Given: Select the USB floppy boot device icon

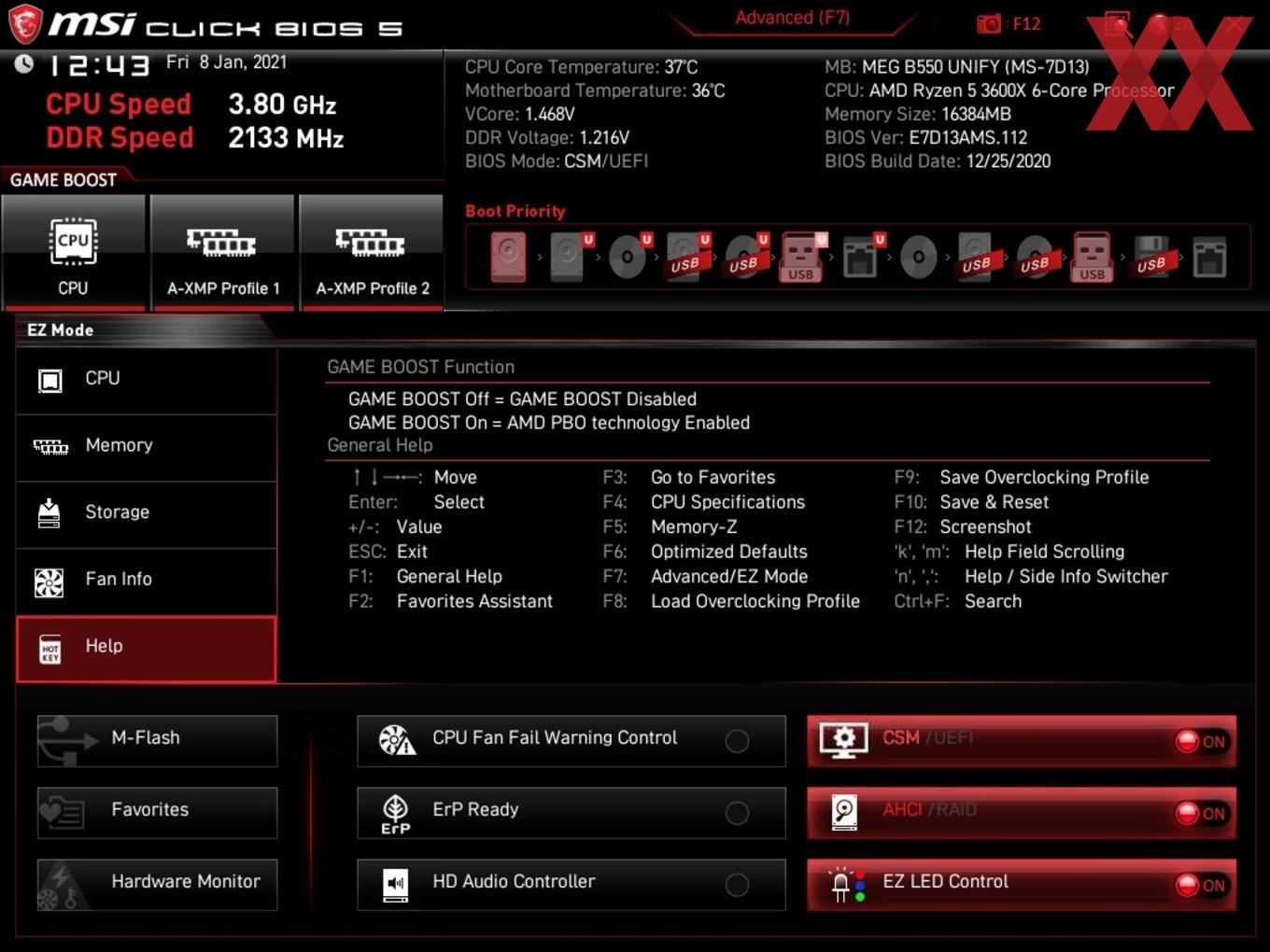Looking at the screenshot, I should click(1151, 257).
